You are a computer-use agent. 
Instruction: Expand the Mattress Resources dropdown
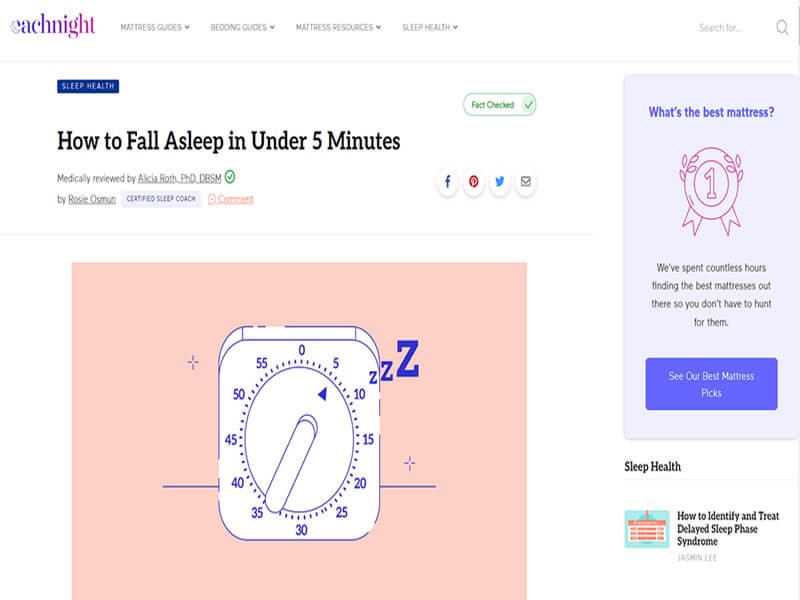tap(338, 27)
